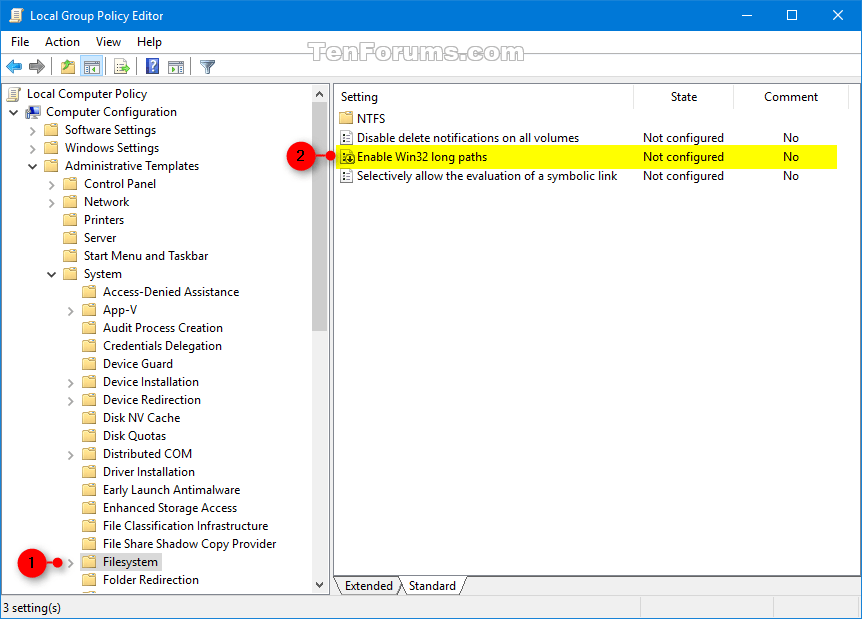
Task: Click the Back navigation arrow in toolbar
Action: tap(14, 66)
